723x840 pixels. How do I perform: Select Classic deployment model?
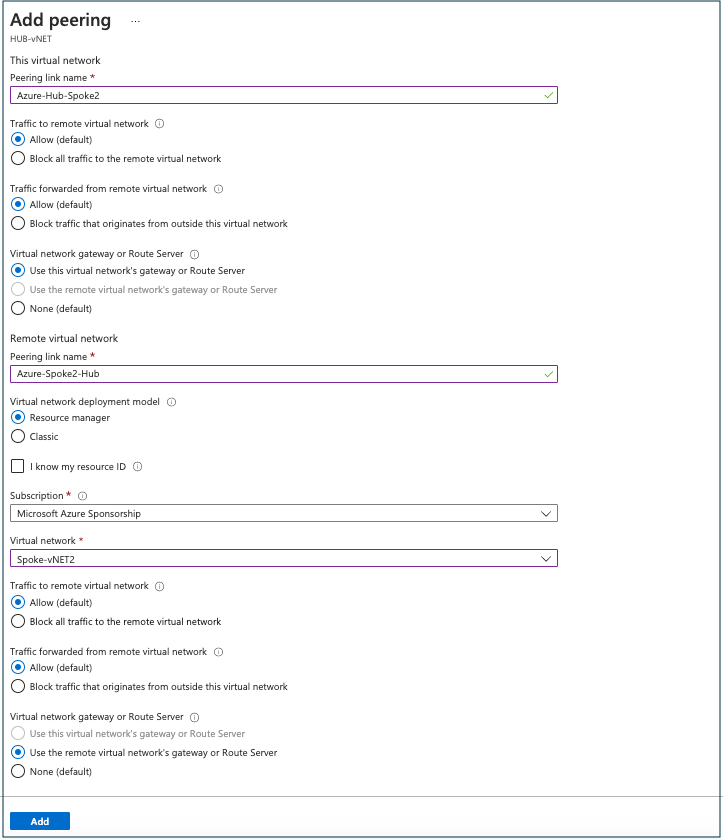(17, 436)
